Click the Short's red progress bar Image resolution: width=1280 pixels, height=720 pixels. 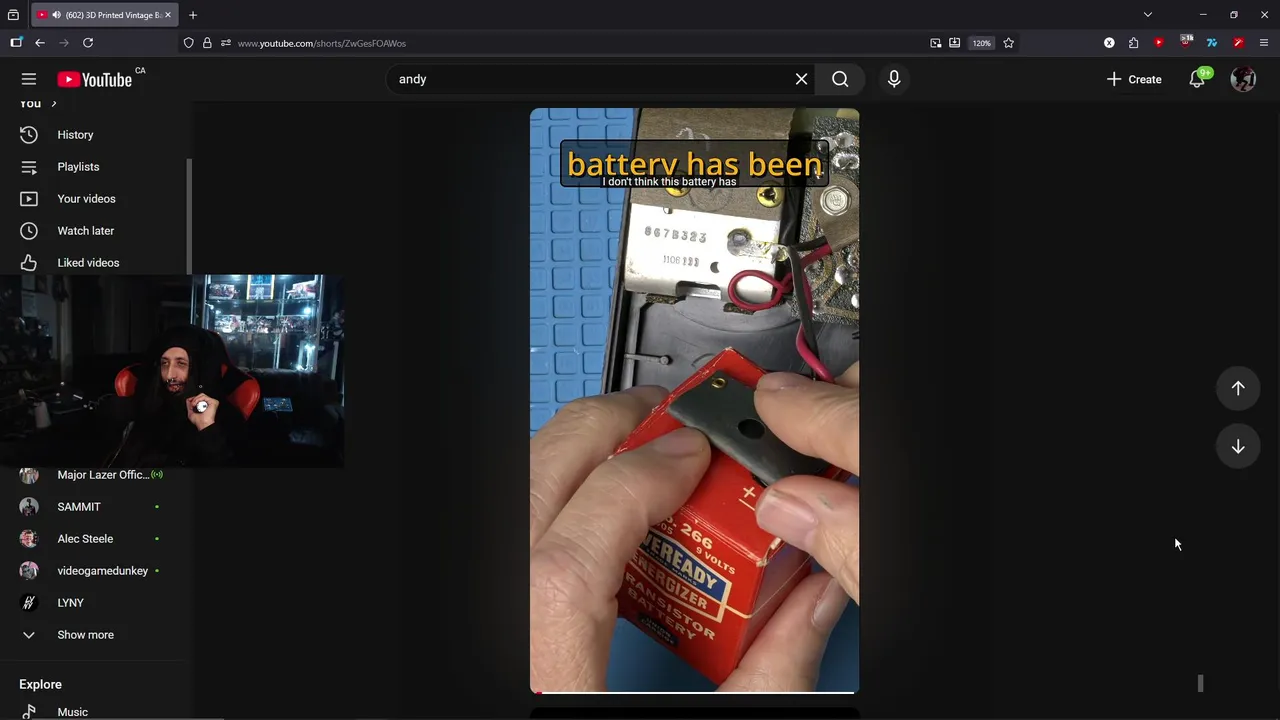pos(694,691)
